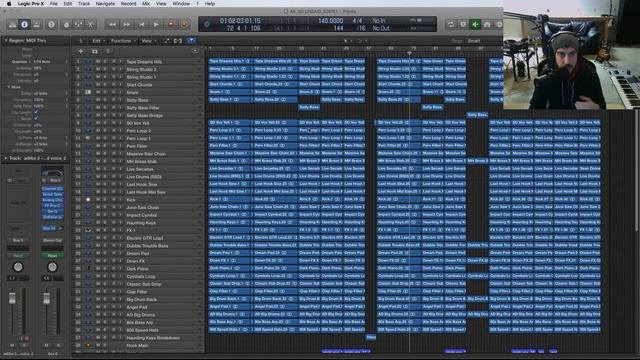Click the red Record button
The height and width of the screenshot is (360, 640).
171,24
